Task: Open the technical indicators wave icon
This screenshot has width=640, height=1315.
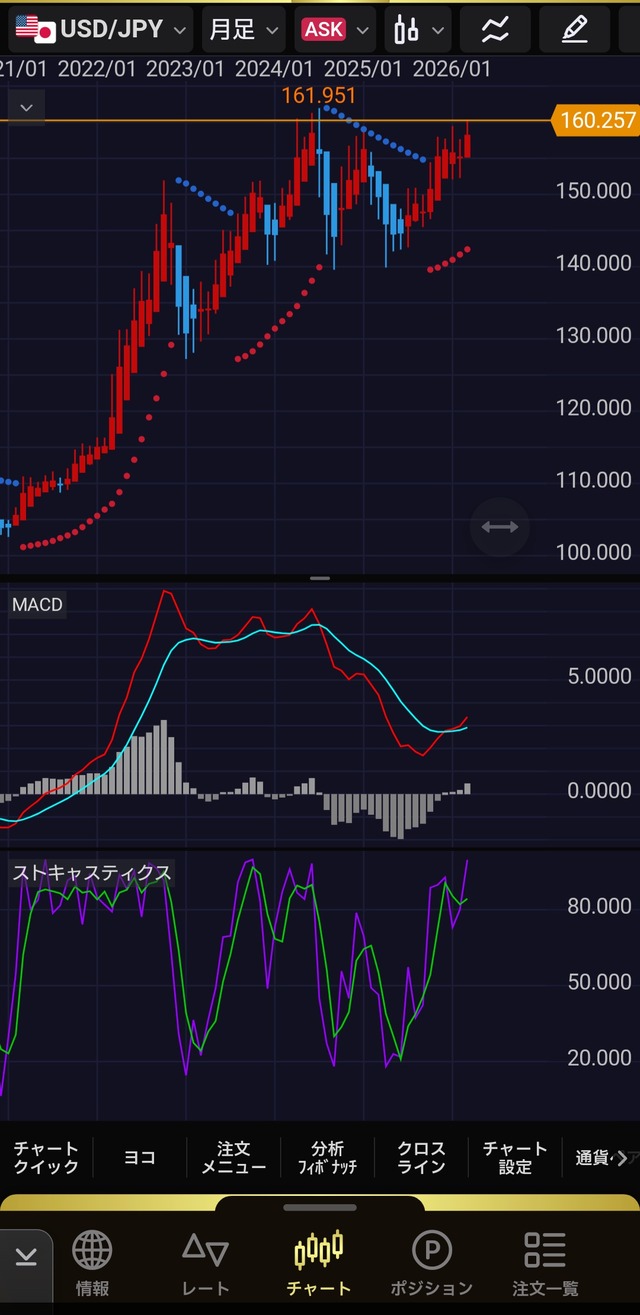Action: 494,29
